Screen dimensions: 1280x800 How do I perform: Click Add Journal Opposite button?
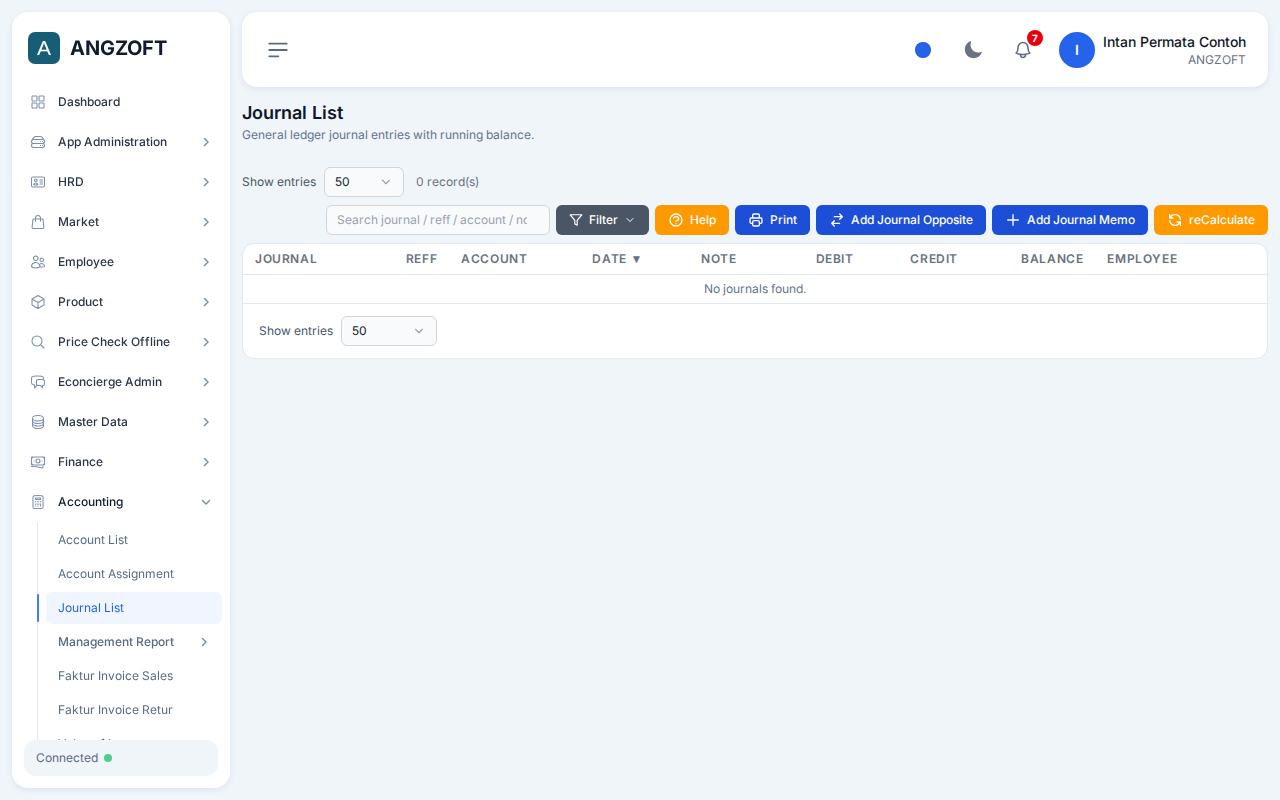coord(901,220)
